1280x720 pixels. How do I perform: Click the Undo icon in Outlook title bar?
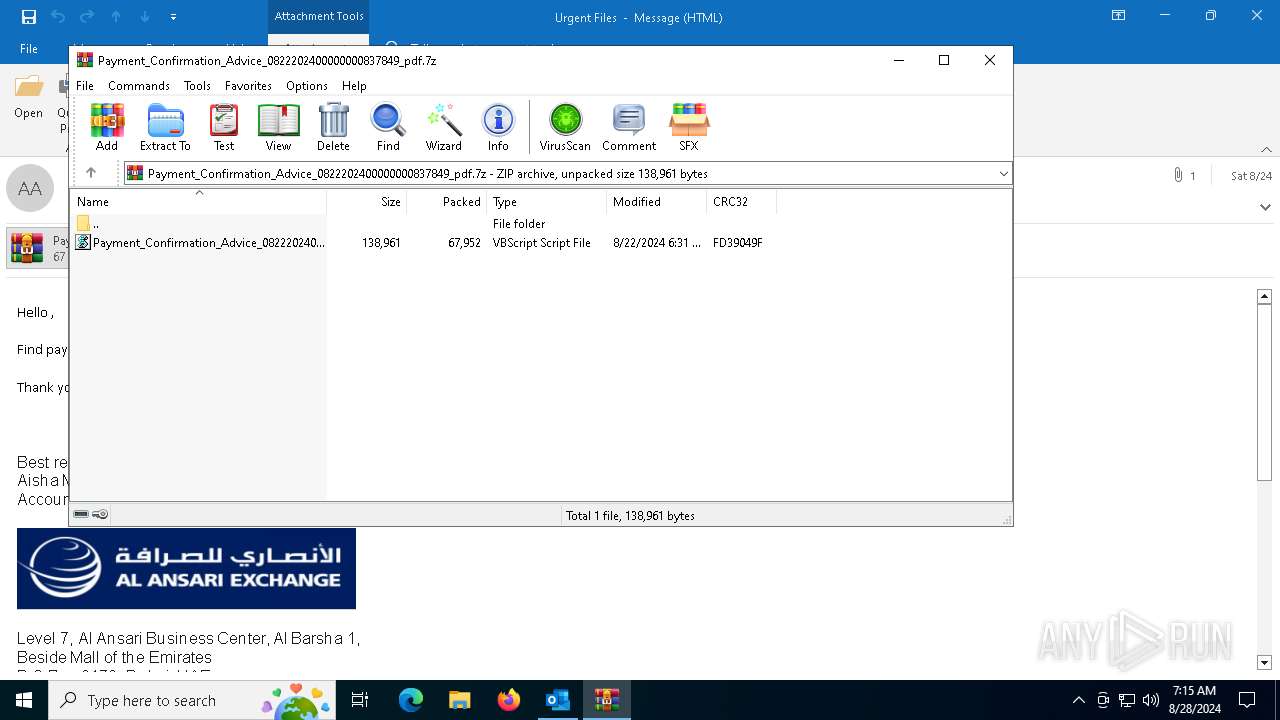[58, 17]
